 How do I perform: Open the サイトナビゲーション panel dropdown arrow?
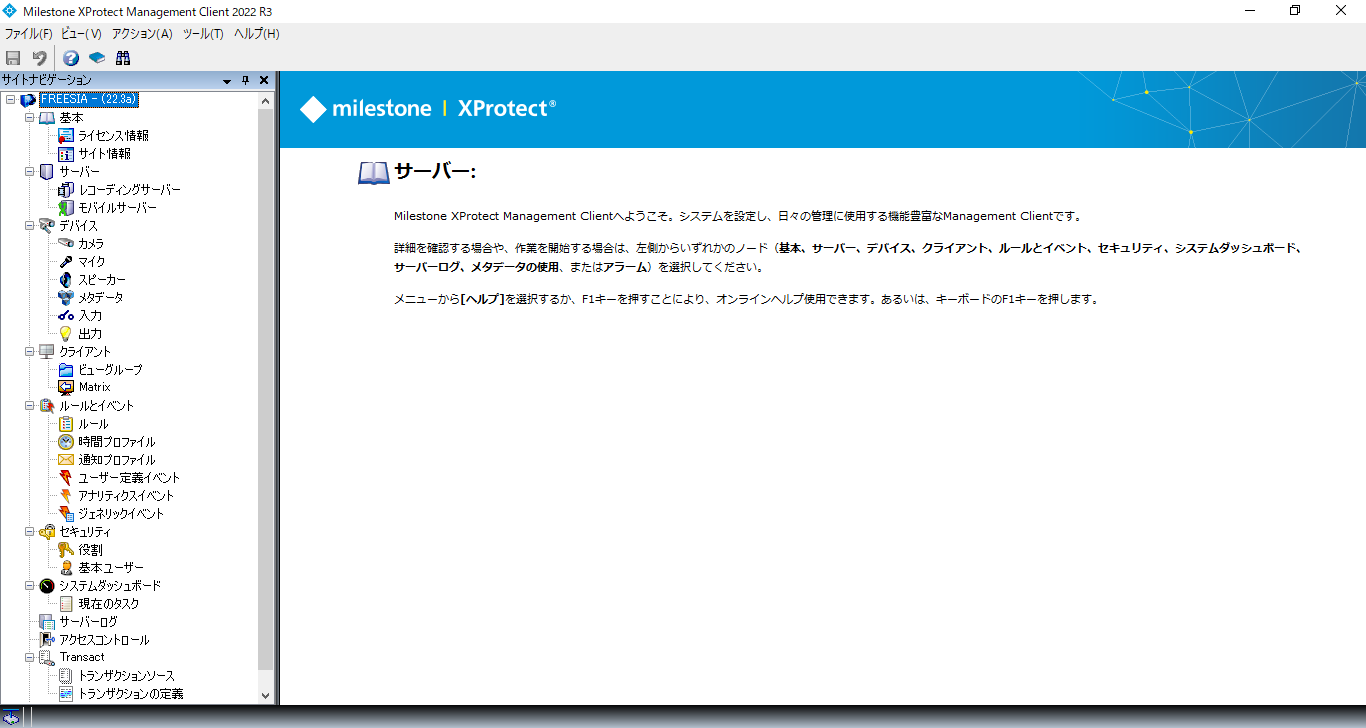228,80
